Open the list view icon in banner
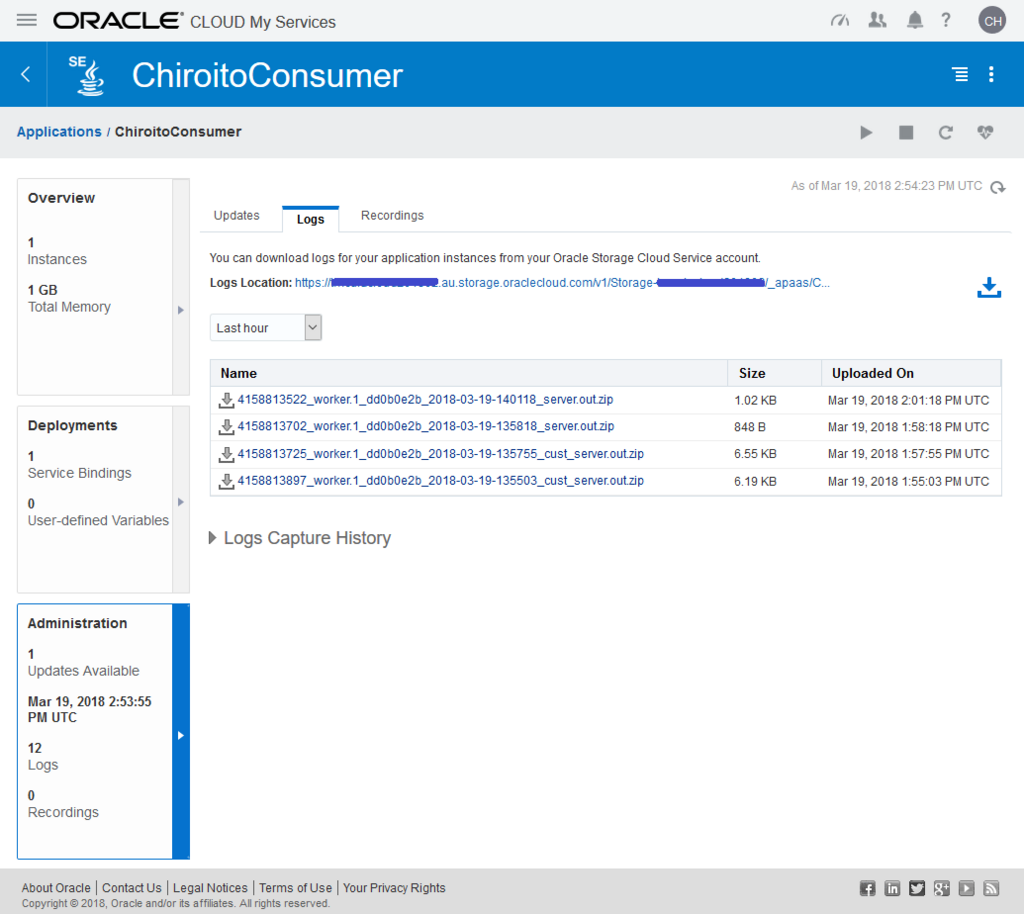Screen dimensions: 1024x914 959,74
